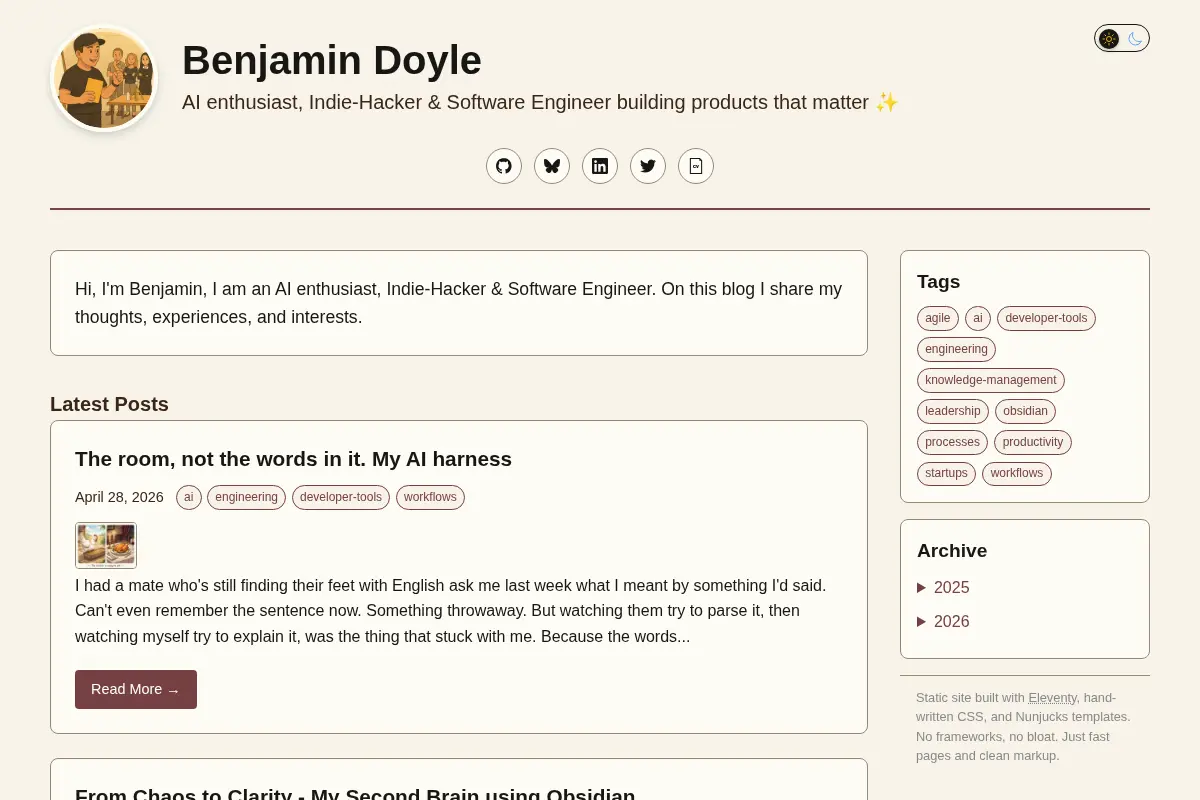Click Benjamin Doyle's avatar picture
The width and height of the screenshot is (1200, 800).
click(x=104, y=78)
